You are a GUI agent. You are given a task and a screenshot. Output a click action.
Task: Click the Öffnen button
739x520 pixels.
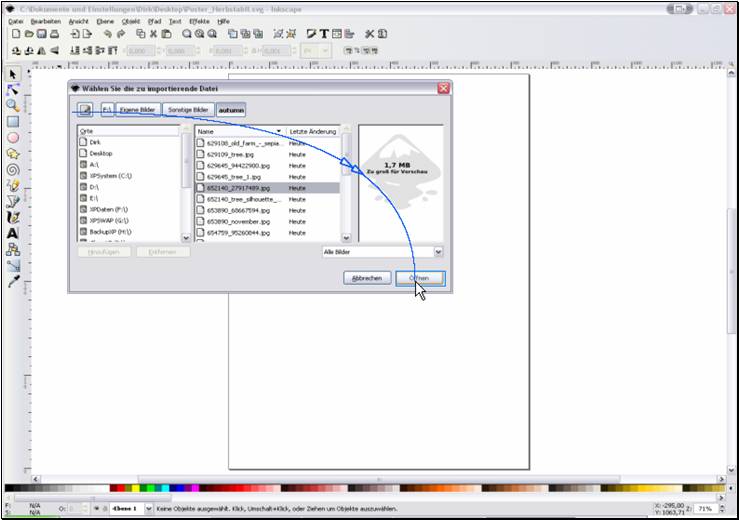coord(419,278)
